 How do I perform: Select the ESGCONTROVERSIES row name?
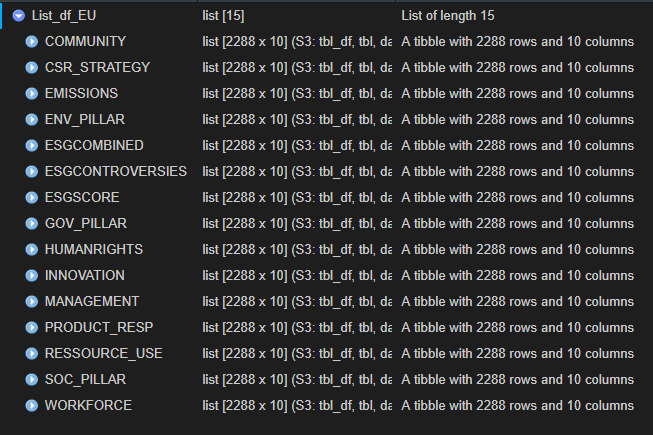point(116,172)
